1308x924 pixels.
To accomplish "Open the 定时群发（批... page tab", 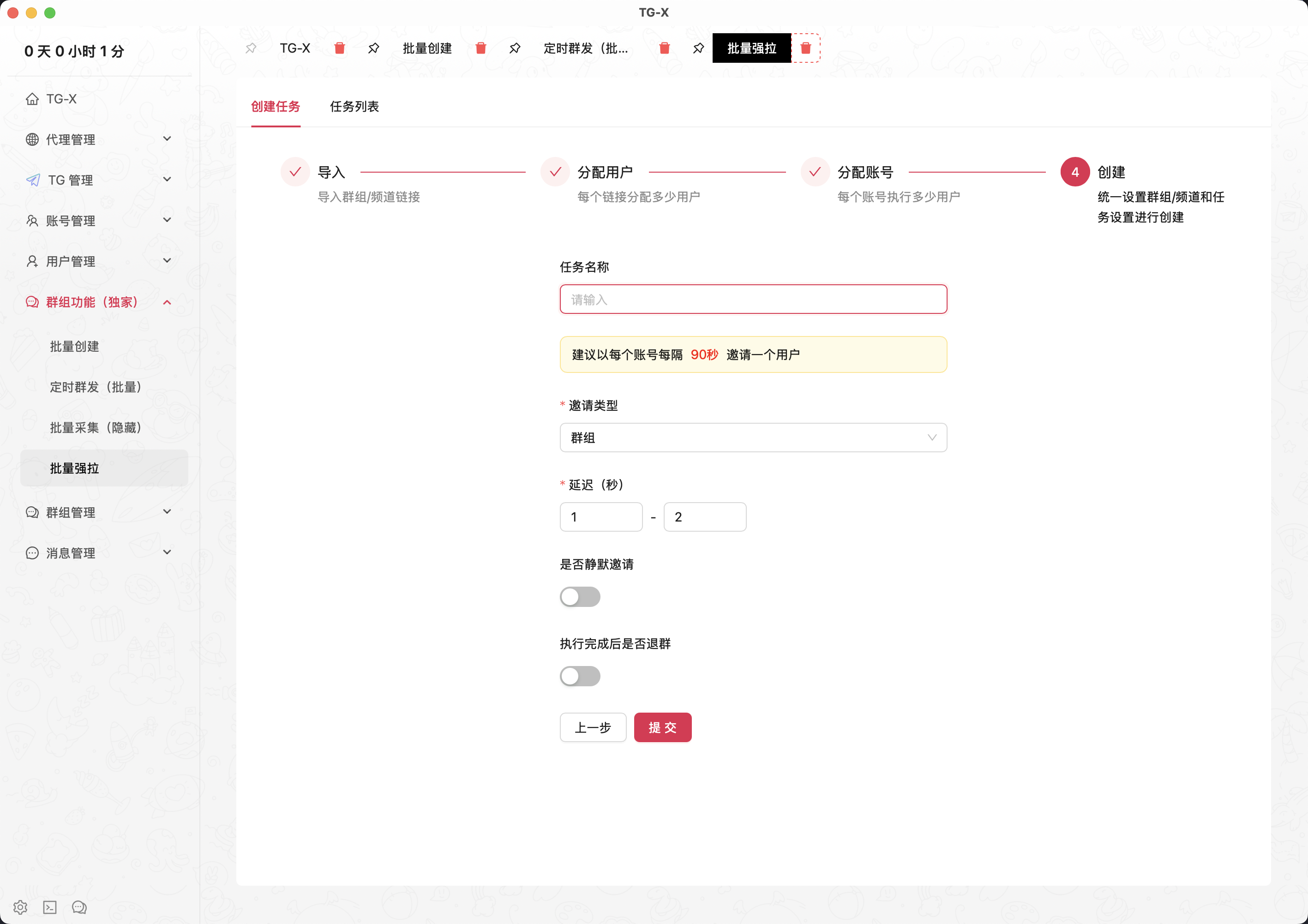I will (x=586, y=48).
